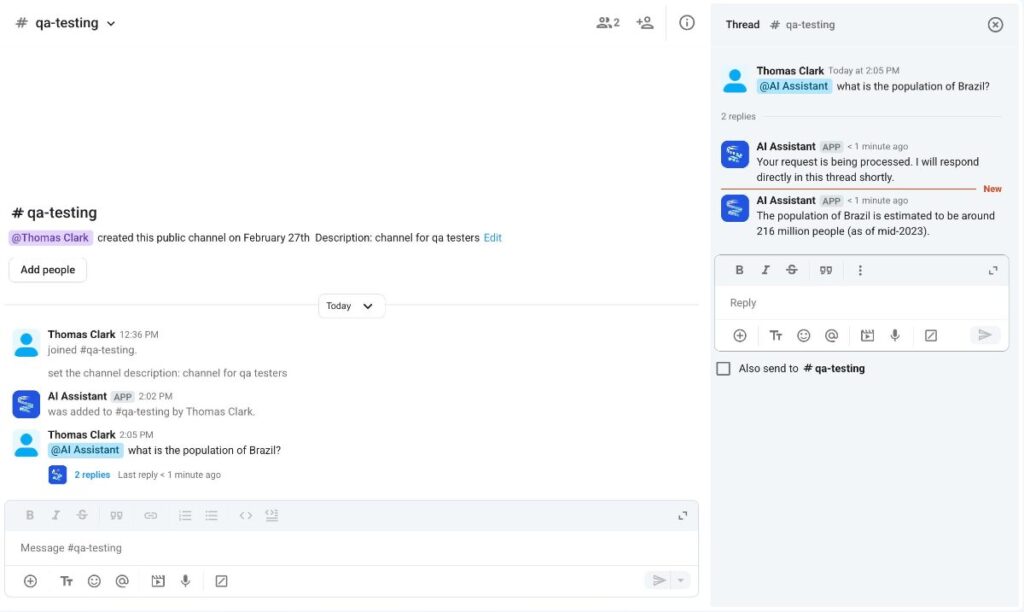
Task: Toggle bold formatting in thread reply toolbar
Action: pos(739,270)
